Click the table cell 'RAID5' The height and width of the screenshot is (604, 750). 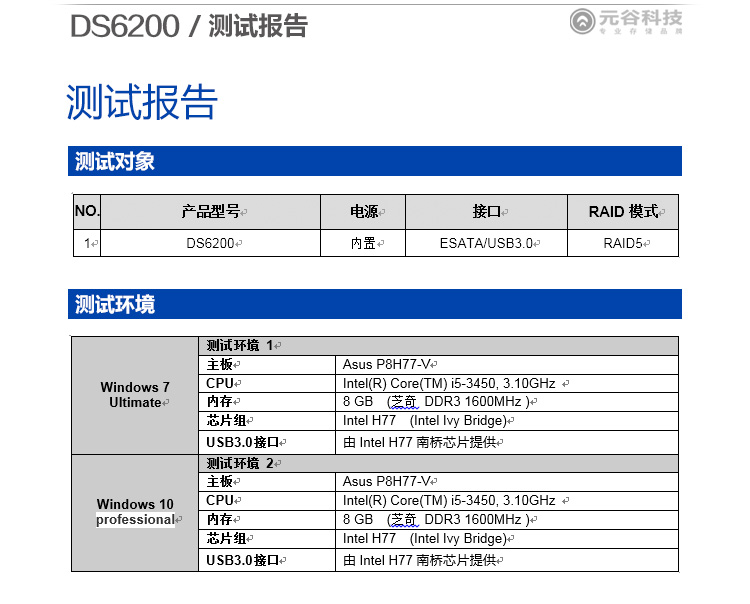[x=623, y=243]
